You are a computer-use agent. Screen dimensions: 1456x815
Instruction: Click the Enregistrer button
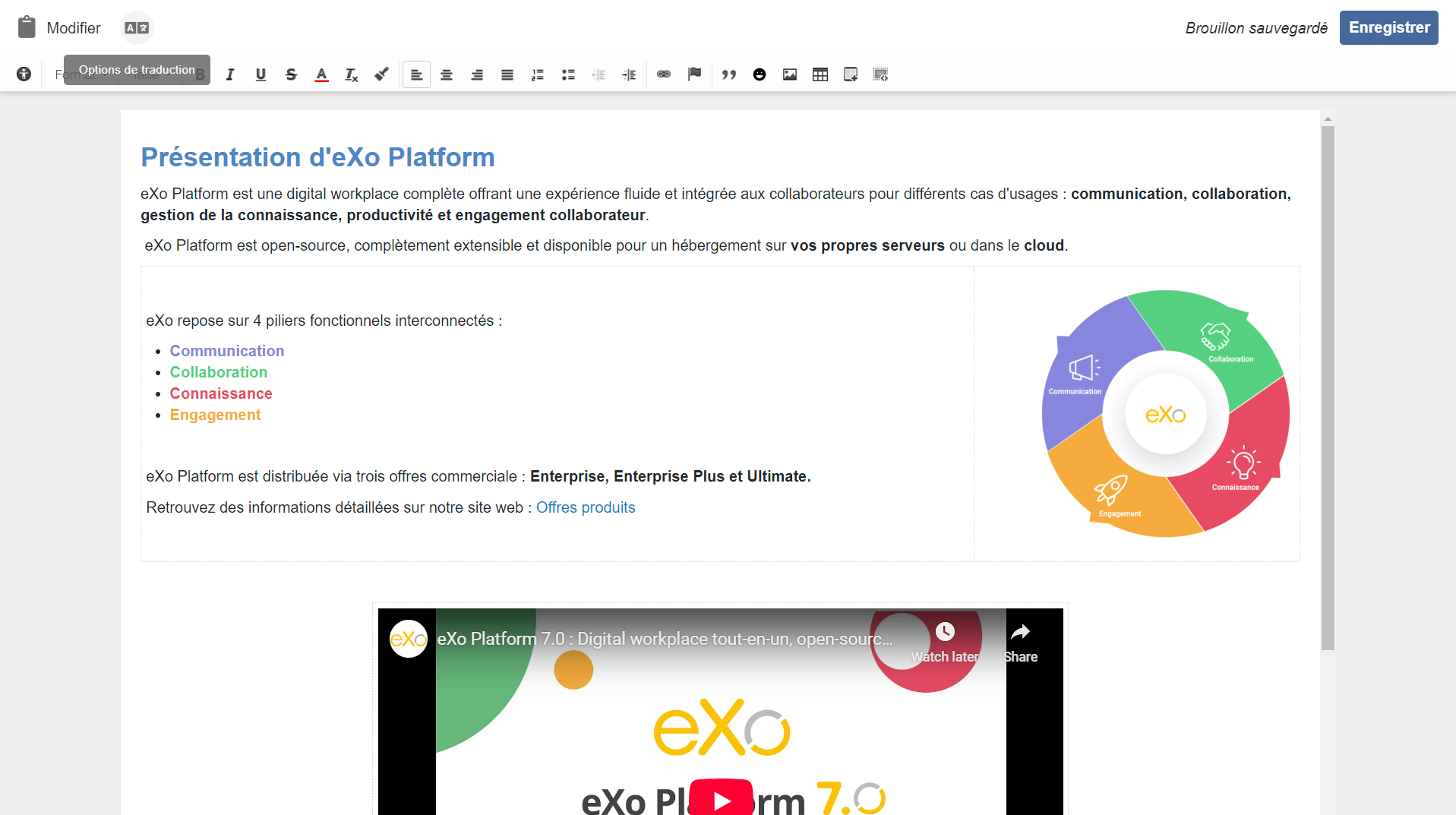pyautogui.click(x=1388, y=28)
